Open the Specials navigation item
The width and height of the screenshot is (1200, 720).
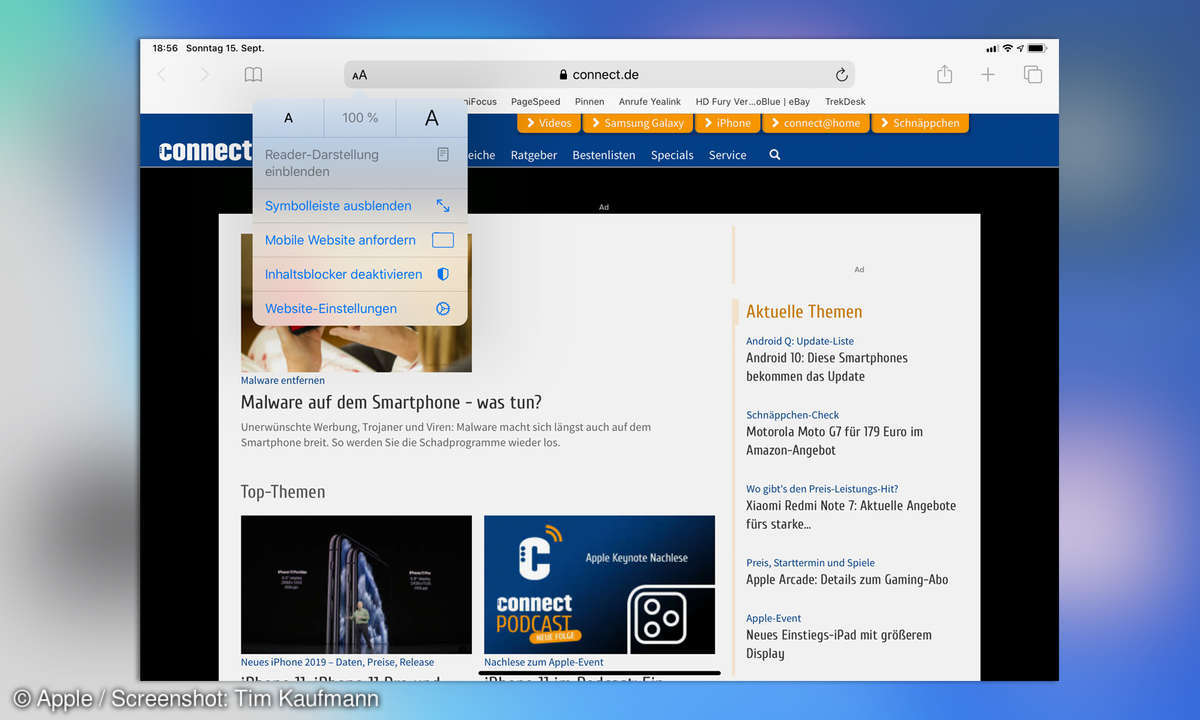pyautogui.click(x=672, y=155)
